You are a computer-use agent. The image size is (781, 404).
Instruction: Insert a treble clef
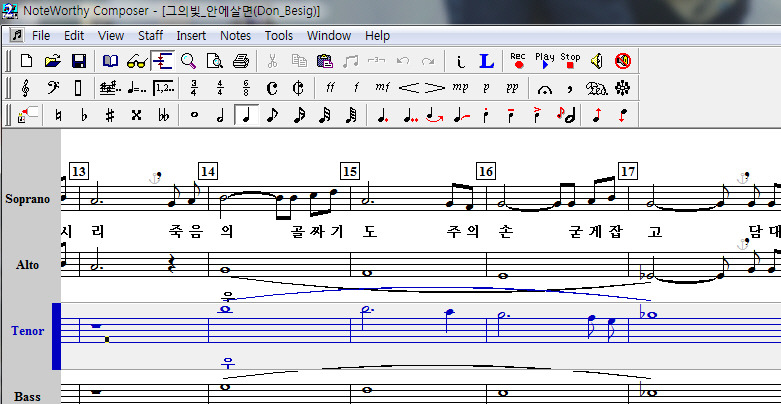[x=25, y=88]
